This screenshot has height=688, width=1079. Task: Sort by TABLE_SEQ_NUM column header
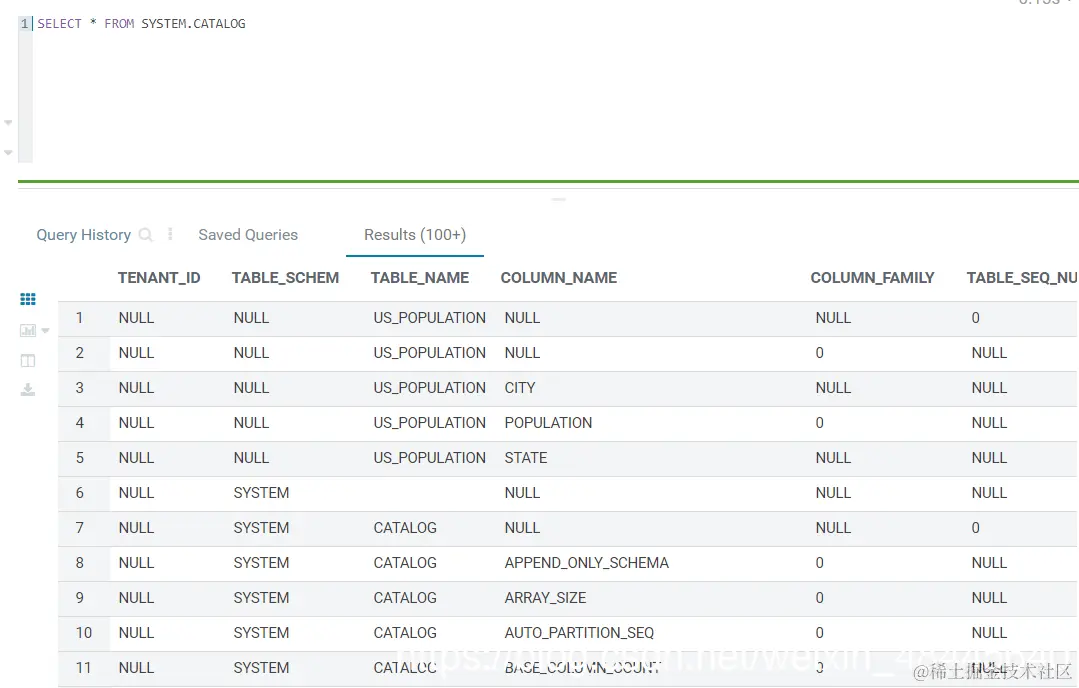1022,278
